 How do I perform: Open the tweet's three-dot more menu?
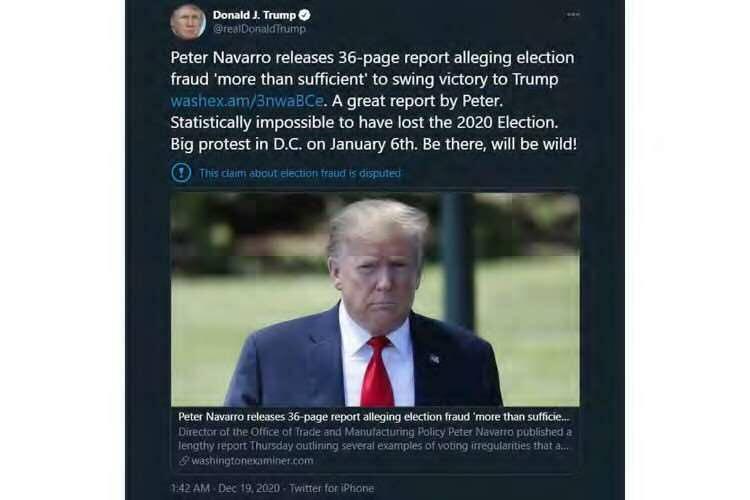click(x=573, y=14)
